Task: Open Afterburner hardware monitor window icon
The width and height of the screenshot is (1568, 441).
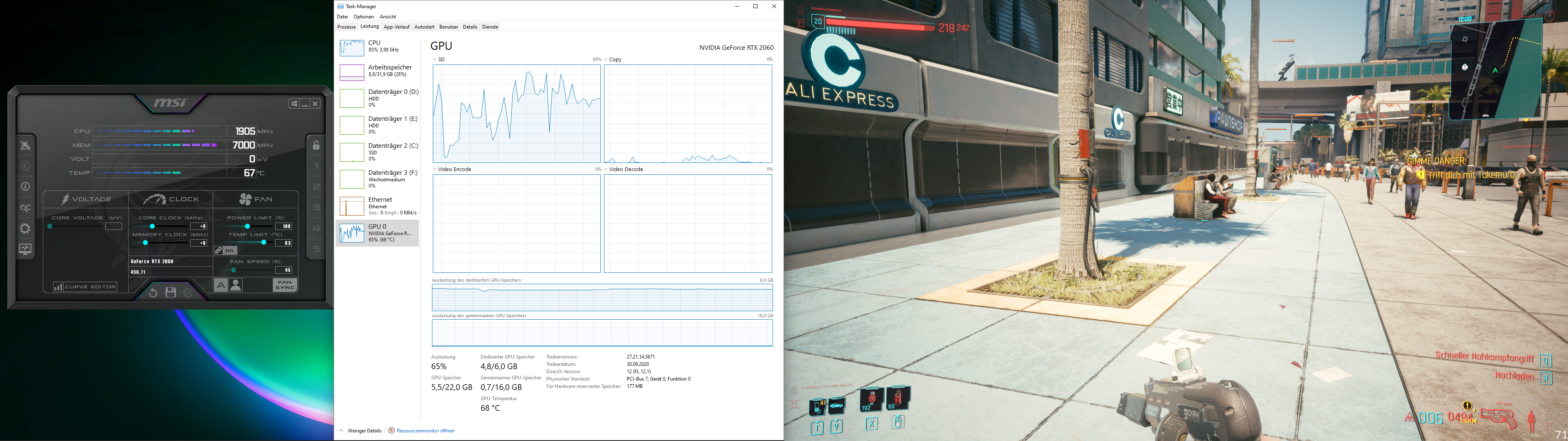Action: 25,249
